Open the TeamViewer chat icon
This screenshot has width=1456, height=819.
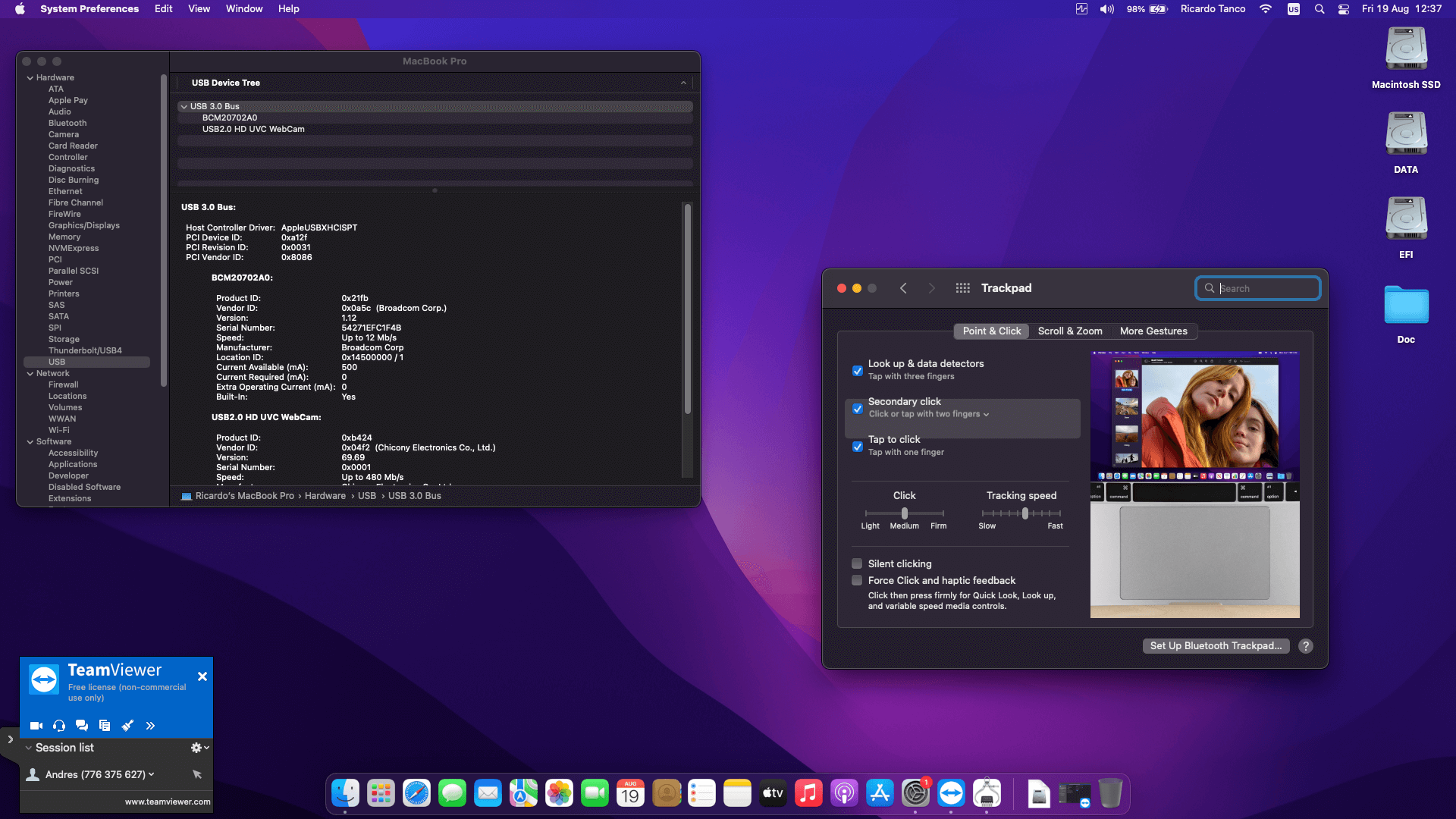(81, 726)
